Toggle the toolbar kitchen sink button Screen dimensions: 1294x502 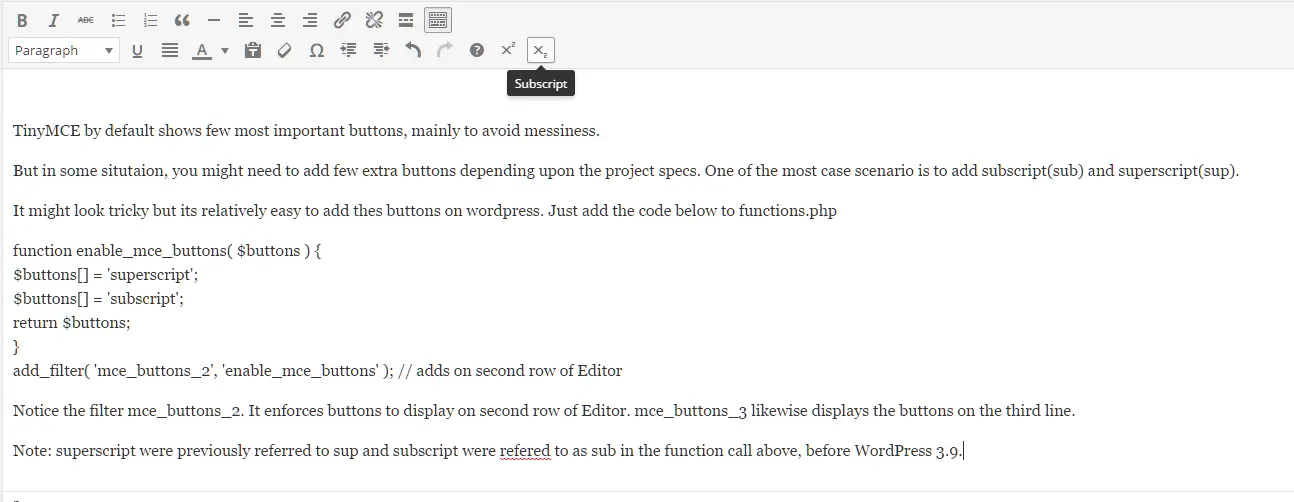click(438, 20)
